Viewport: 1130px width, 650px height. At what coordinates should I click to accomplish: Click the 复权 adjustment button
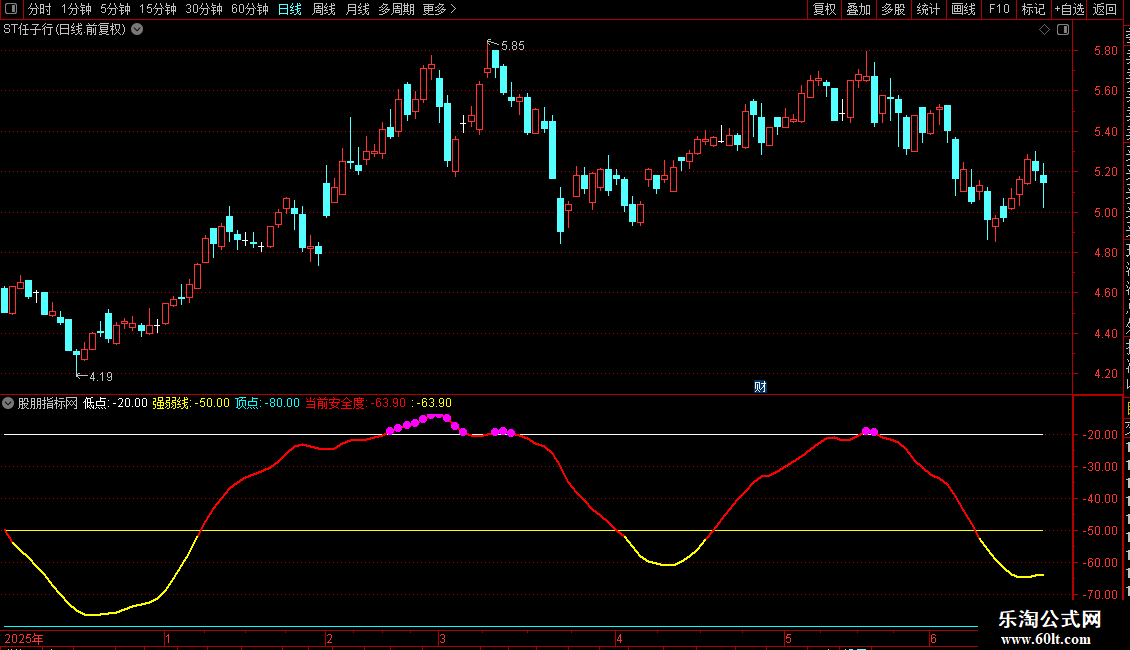(x=824, y=9)
